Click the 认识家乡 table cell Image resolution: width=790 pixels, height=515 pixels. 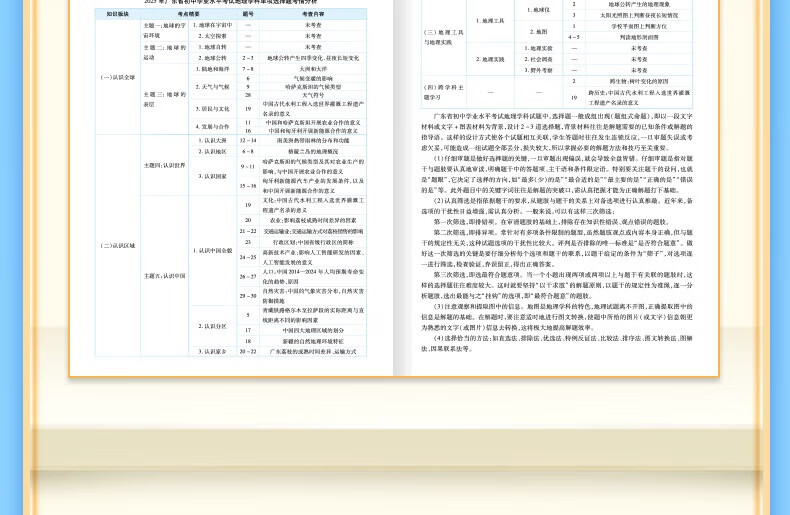[214, 351]
